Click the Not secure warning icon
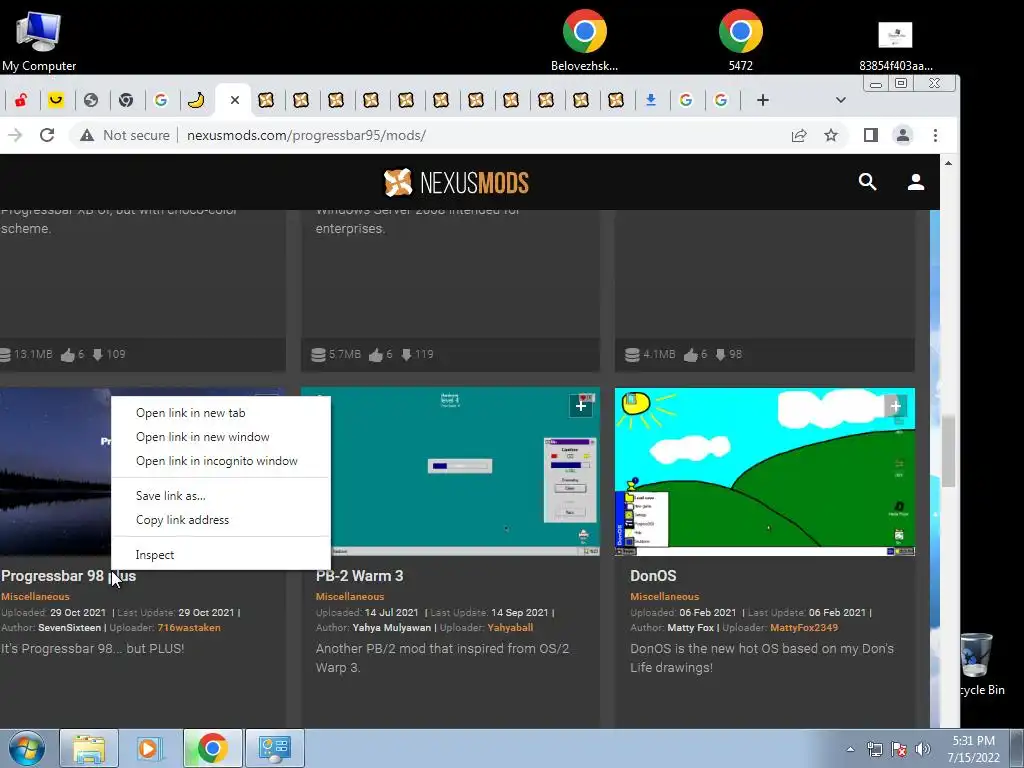This screenshot has height=768, width=1024. (x=87, y=135)
